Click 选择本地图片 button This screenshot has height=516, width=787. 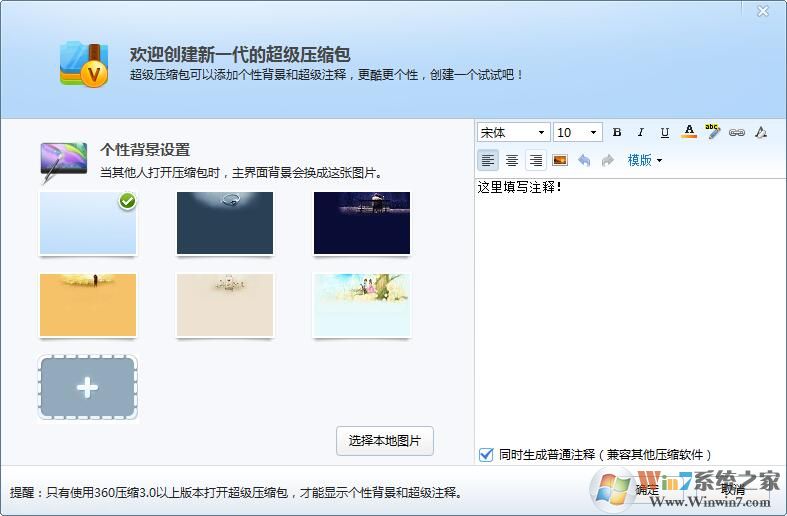[x=384, y=441]
